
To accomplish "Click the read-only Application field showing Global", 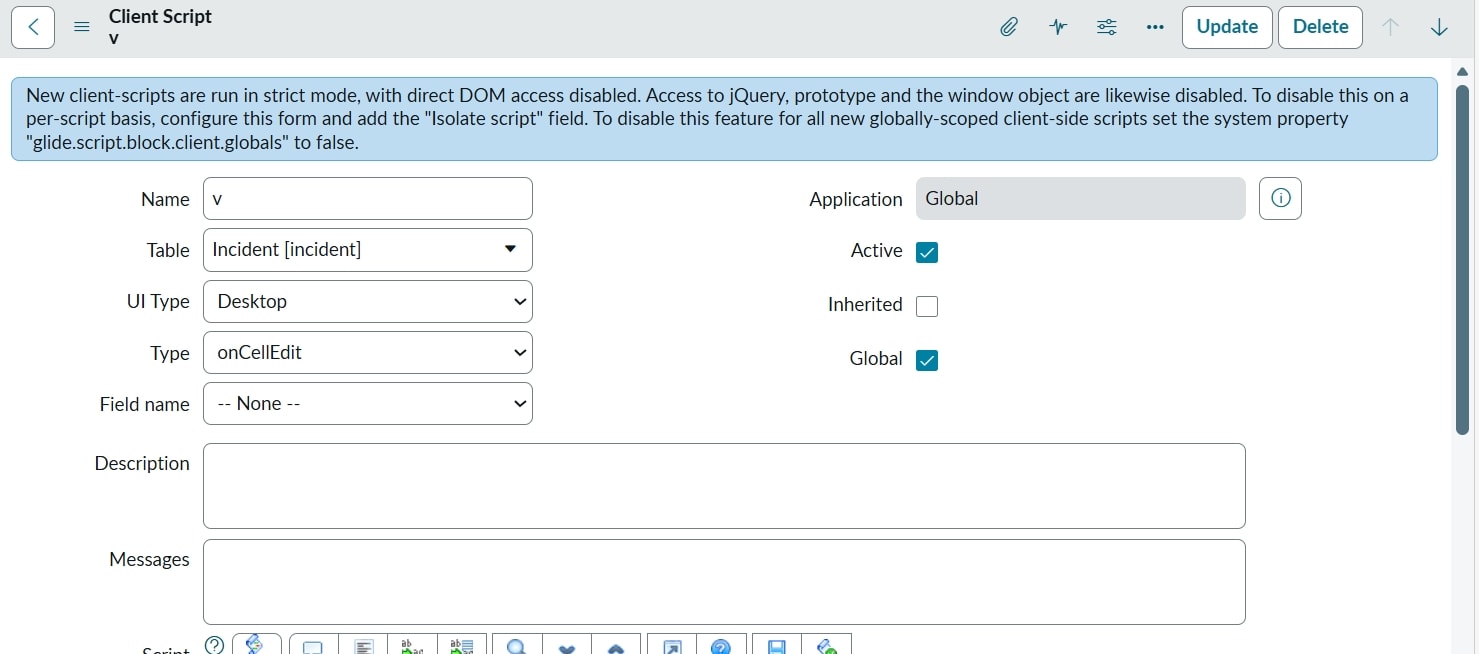I will (1081, 198).
